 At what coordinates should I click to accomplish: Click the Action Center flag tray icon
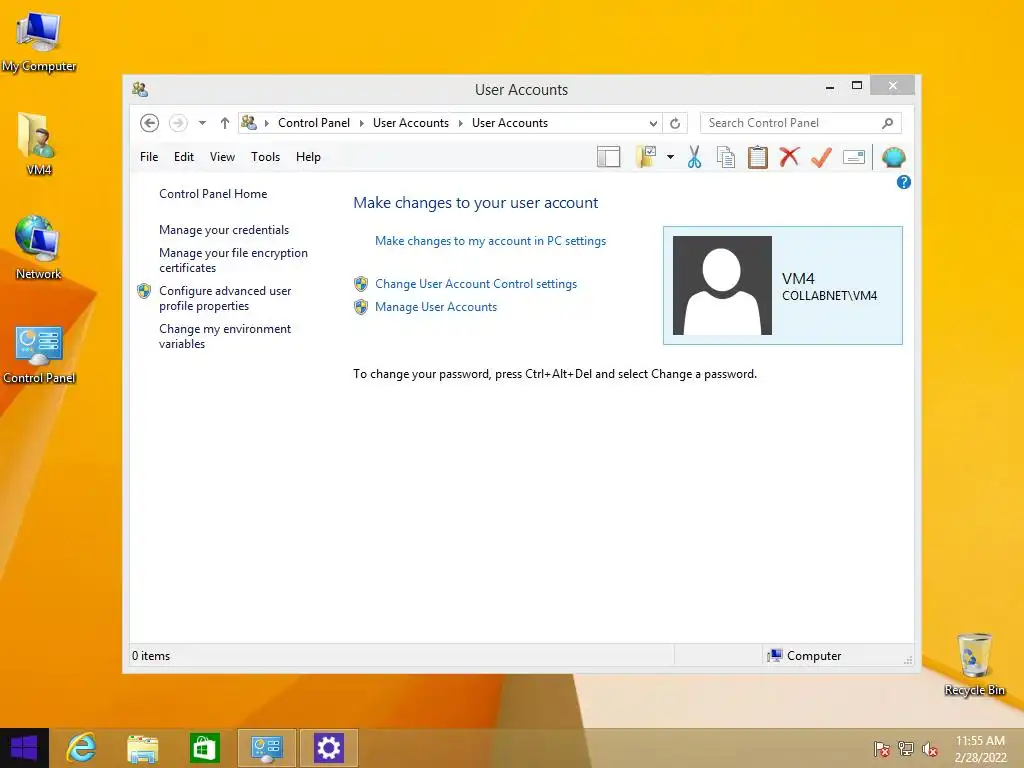tap(881, 749)
